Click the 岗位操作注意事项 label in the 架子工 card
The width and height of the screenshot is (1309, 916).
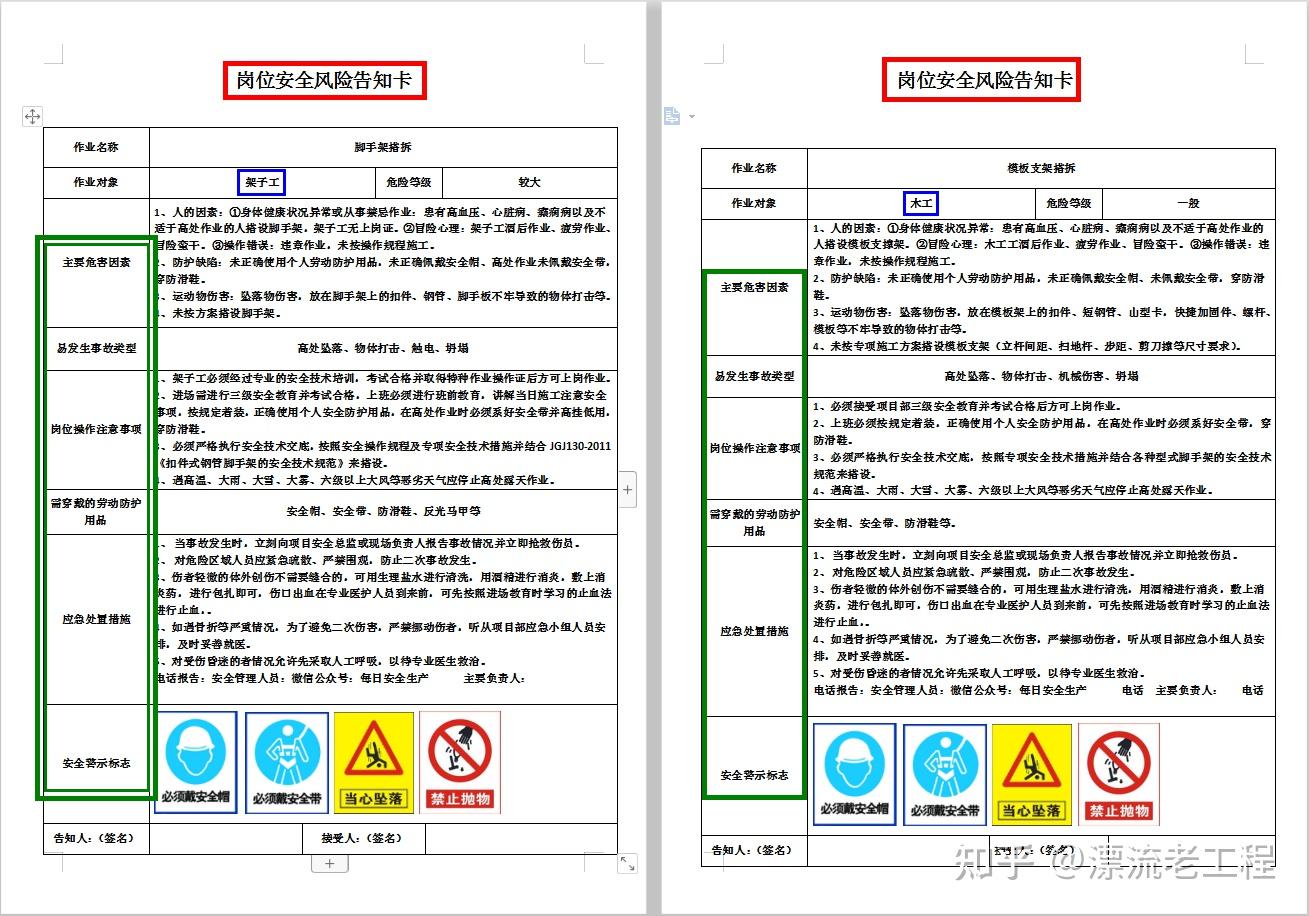click(x=96, y=429)
